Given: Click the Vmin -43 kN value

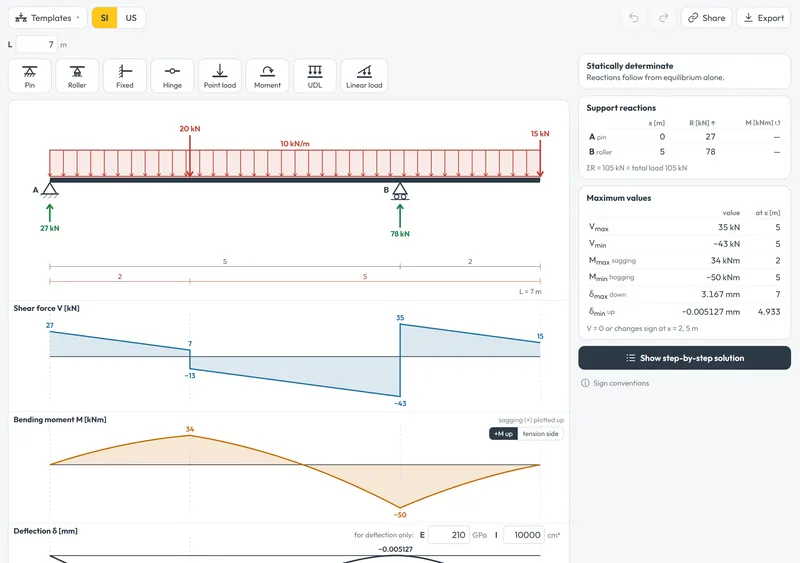Looking at the screenshot, I should (x=727, y=244).
